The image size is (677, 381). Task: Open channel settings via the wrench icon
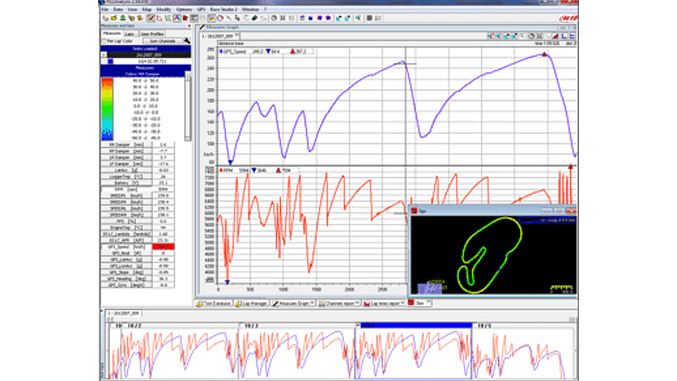coord(187,41)
